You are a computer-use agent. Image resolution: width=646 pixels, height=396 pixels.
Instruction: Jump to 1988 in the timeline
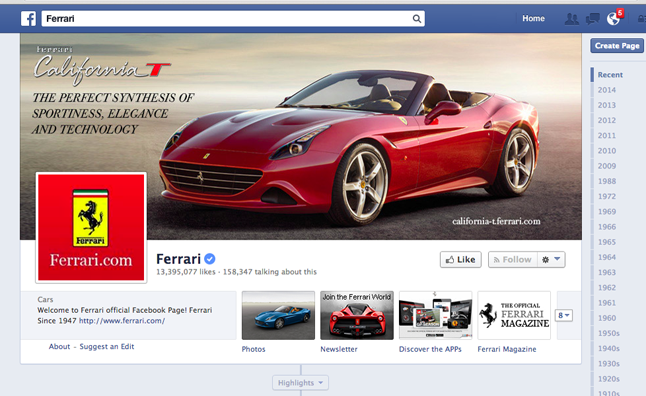[607, 181]
